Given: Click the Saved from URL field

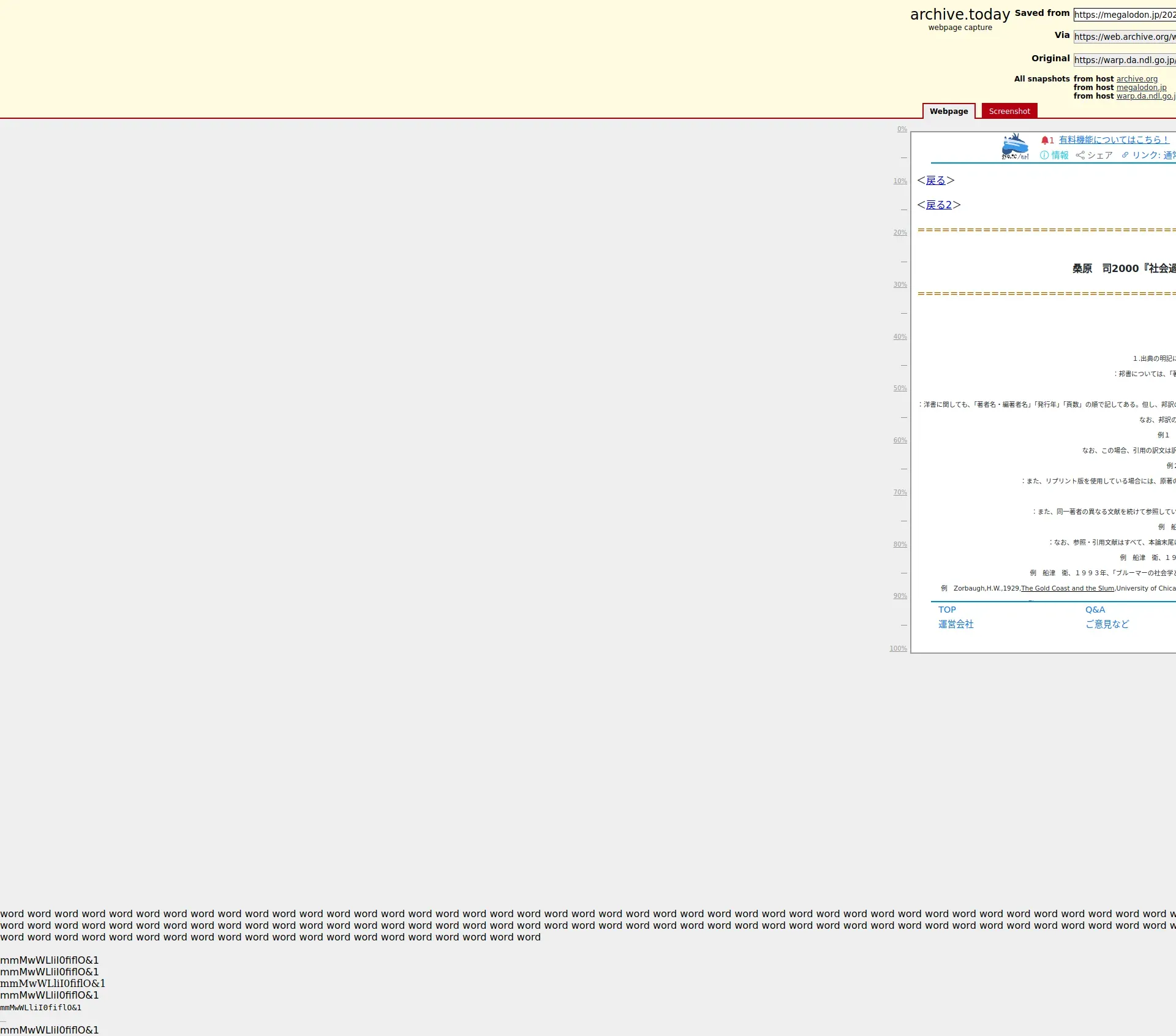Looking at the screenshot, I should 1125,15.
